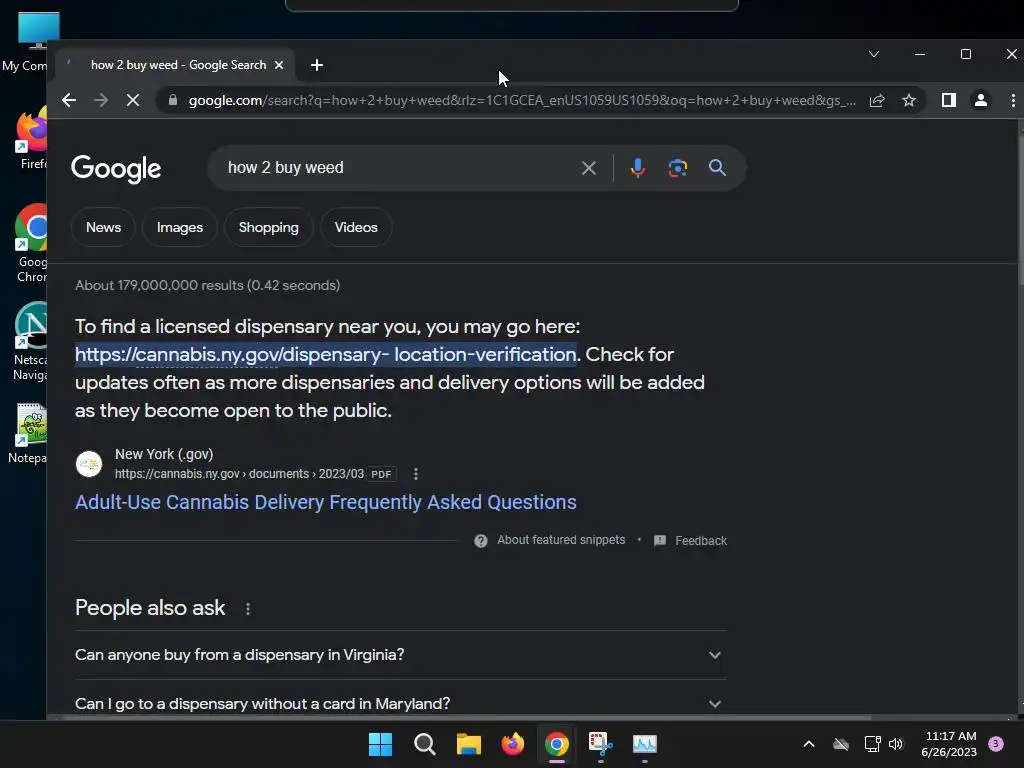Open more options dots beside New York result
Viewport: 1024px width, 768px height.
point(416,474)
